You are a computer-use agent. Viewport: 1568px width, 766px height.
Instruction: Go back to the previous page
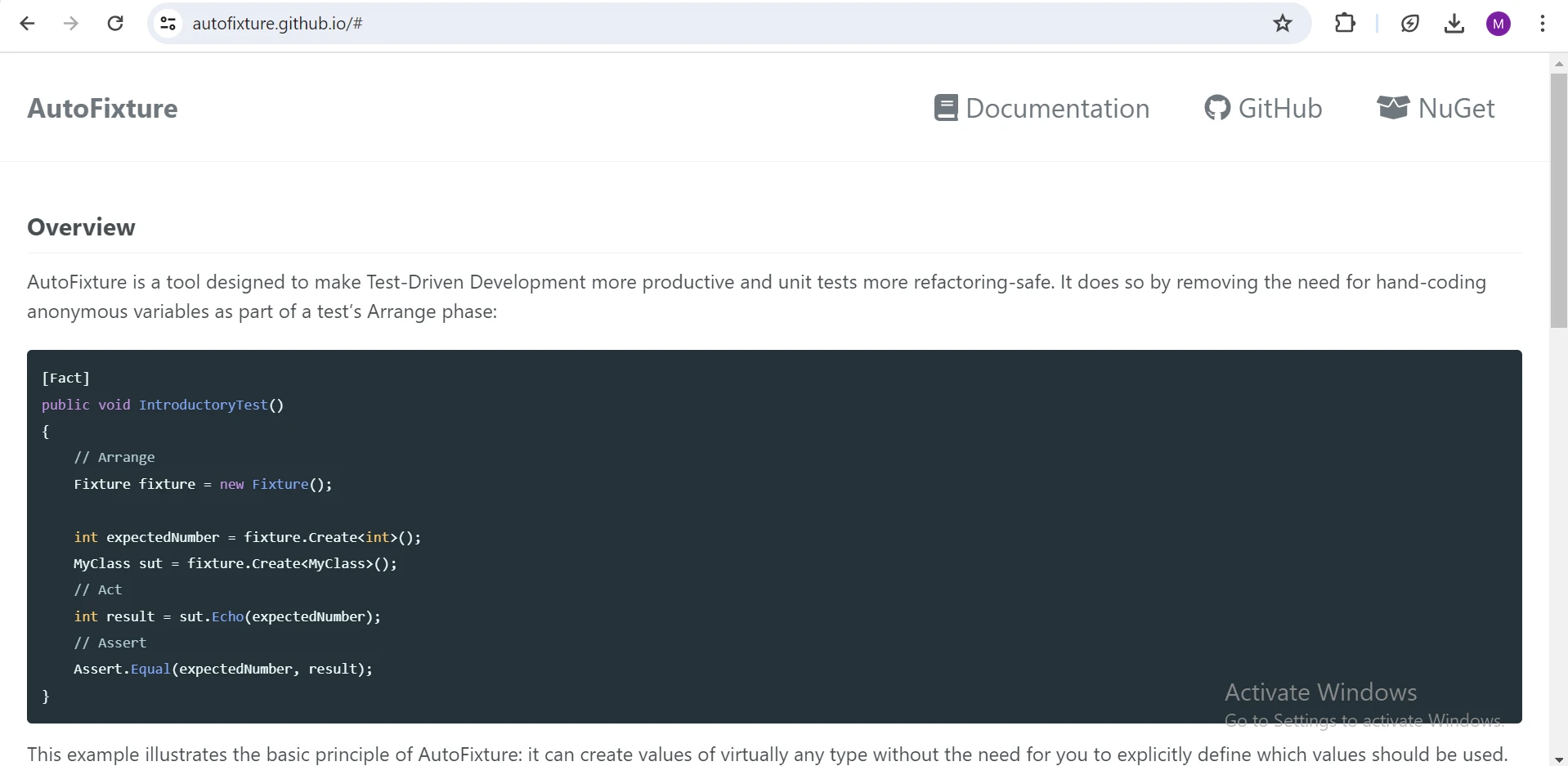(27, 24)
